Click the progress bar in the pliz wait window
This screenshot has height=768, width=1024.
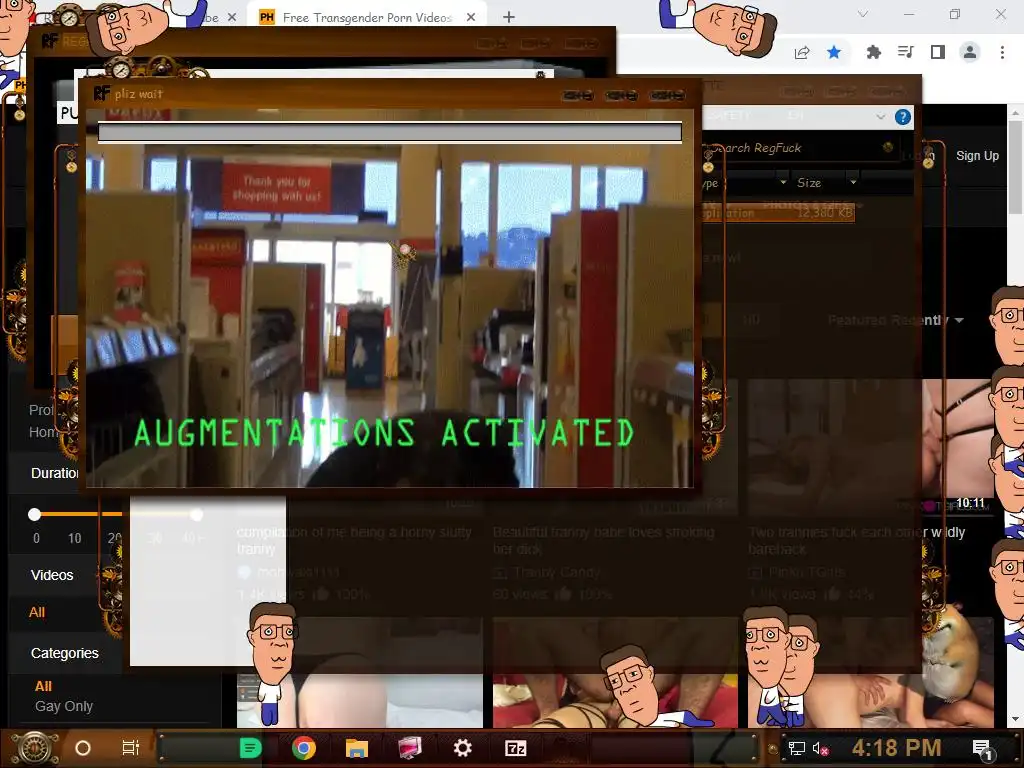(x=390, y=133)
